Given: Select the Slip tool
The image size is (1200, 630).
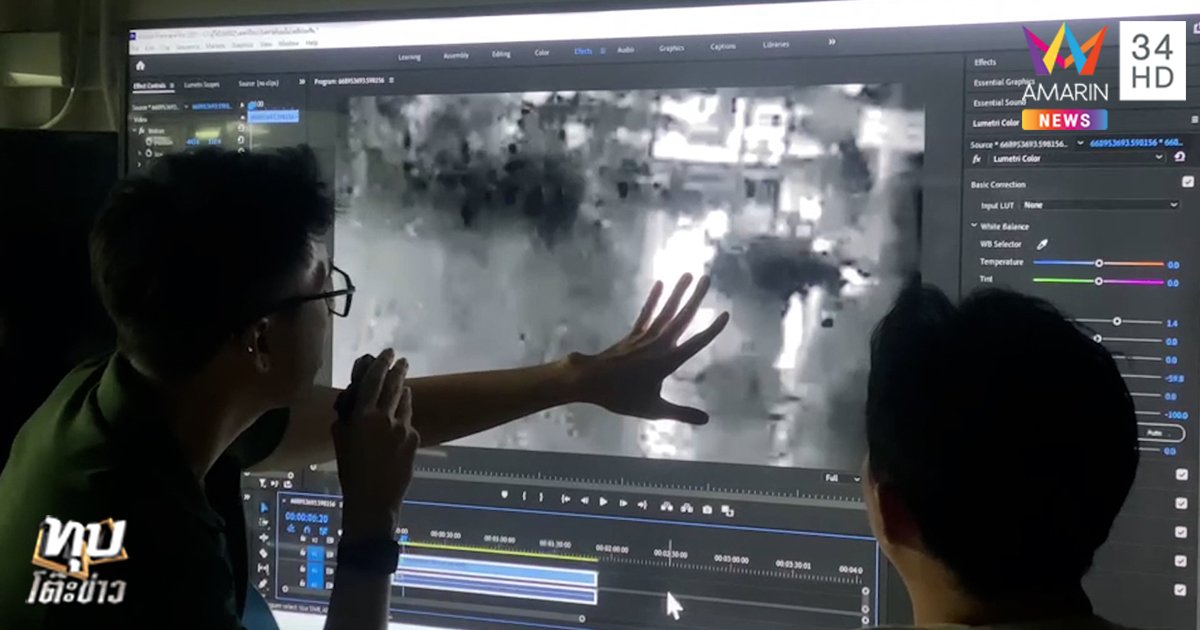Looking at the screenshot, I should pyautogui.click(x=263, y=568).
